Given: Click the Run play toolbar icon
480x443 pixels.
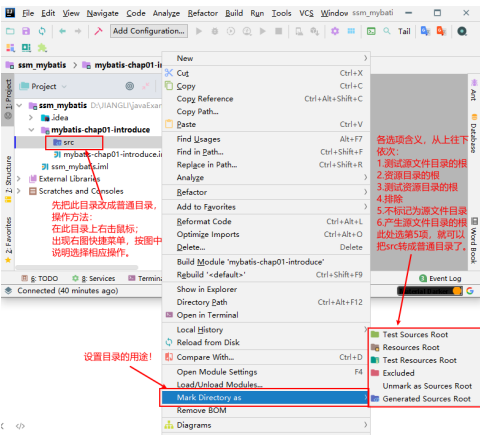Looking at the screenshot, I should 199,31.
